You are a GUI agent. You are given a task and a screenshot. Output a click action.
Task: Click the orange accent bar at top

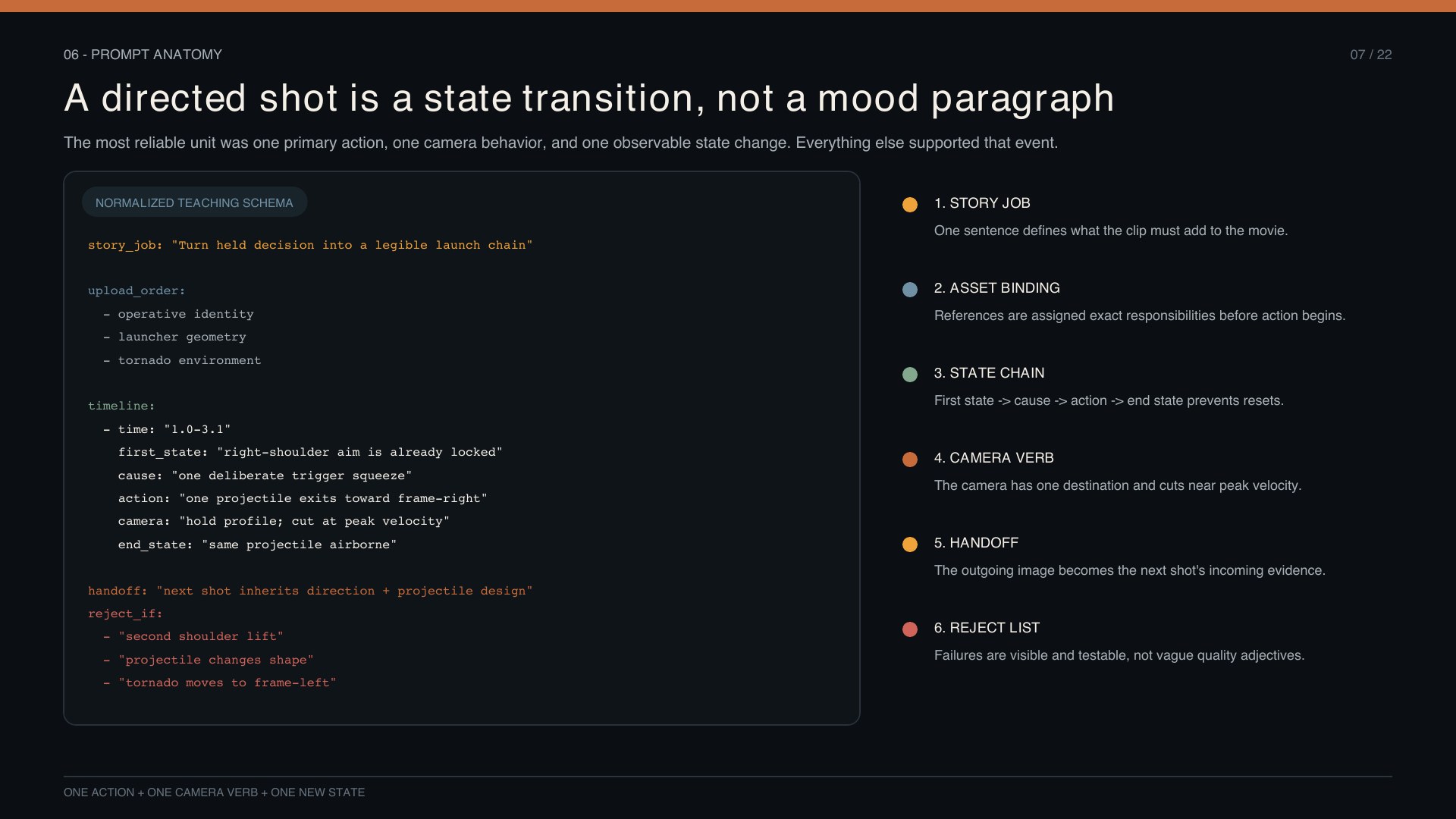click(x=728, y=5)
